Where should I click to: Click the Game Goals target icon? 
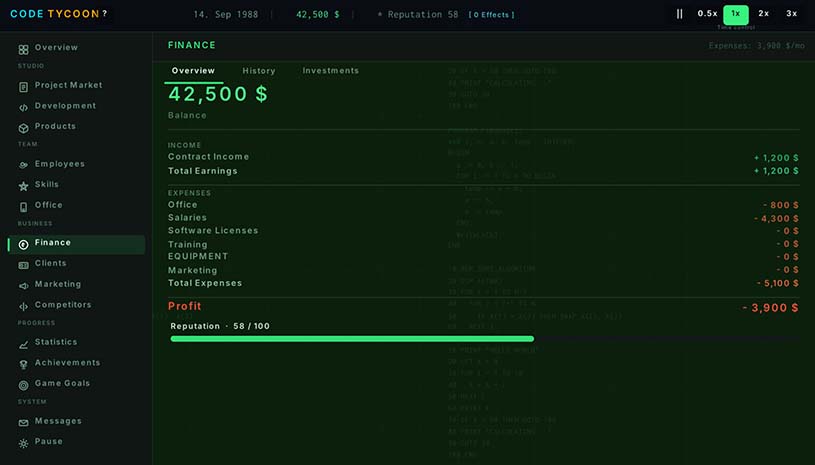(23, 385)
